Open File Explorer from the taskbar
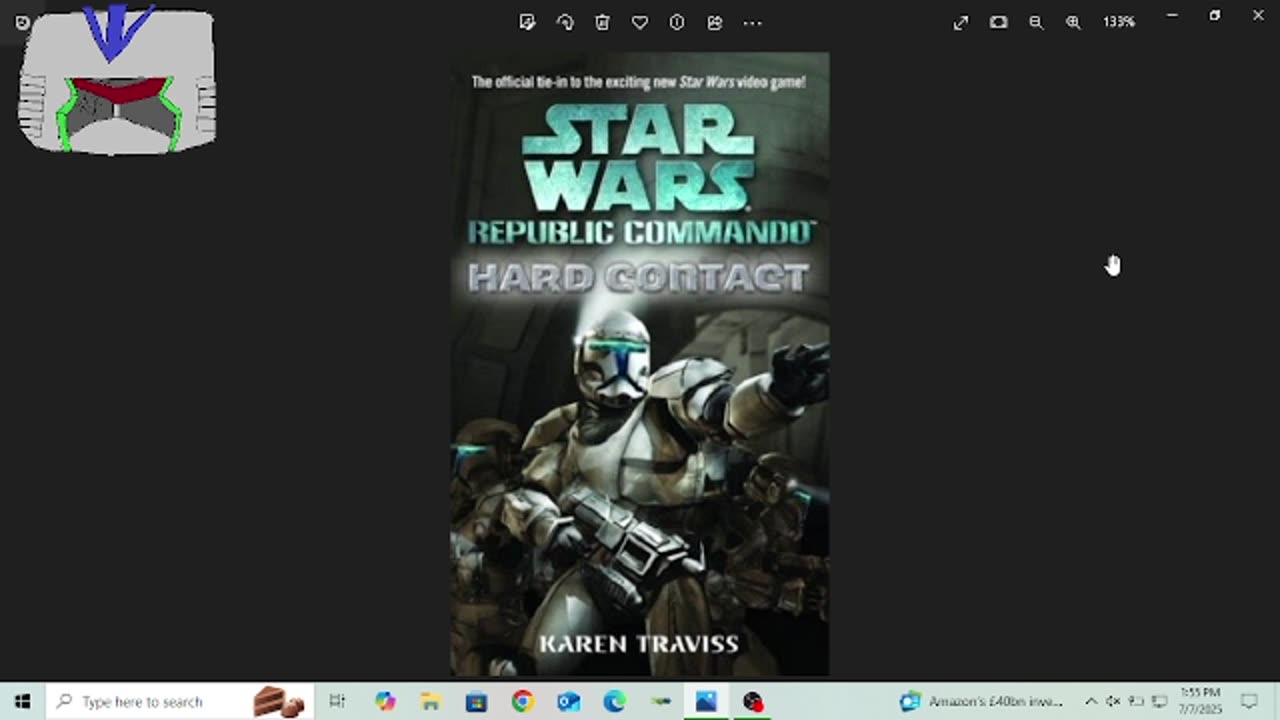Screen dimensions: 1280x720 (430, 702)
